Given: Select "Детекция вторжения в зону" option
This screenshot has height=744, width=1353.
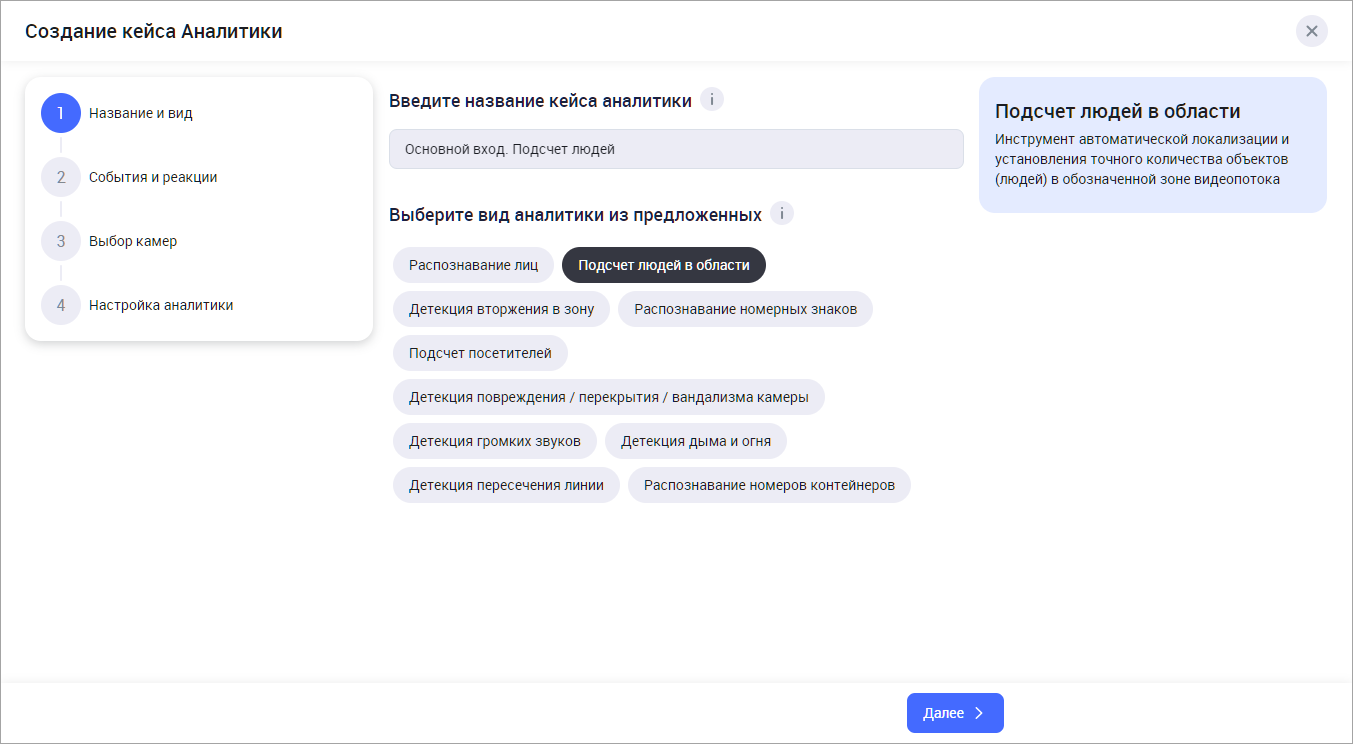Looking at the screenshot, I should 501,309.
